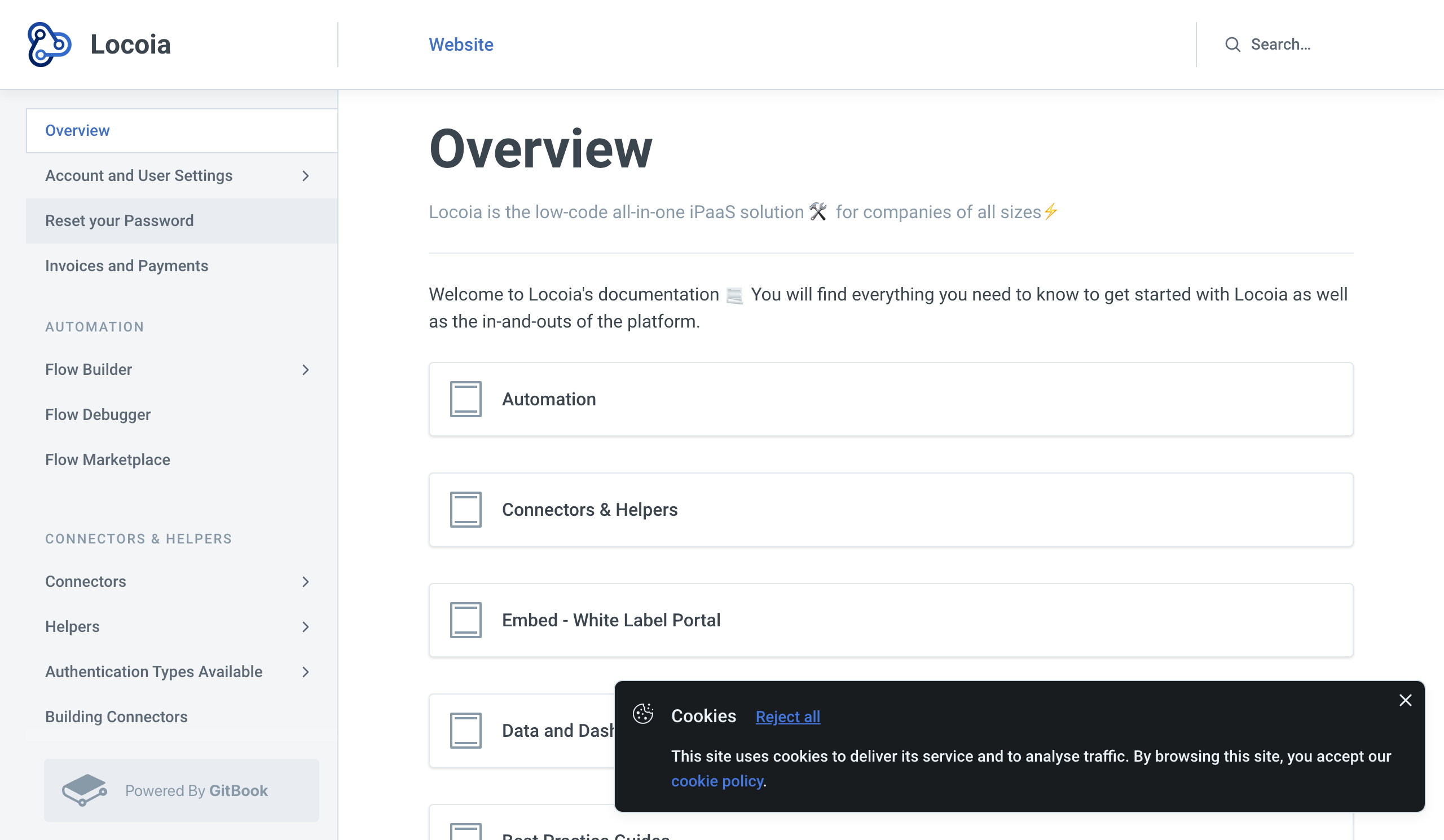1444x840 pixels.
Task: Open Reset your Password page
Action: tap(182, 221)
